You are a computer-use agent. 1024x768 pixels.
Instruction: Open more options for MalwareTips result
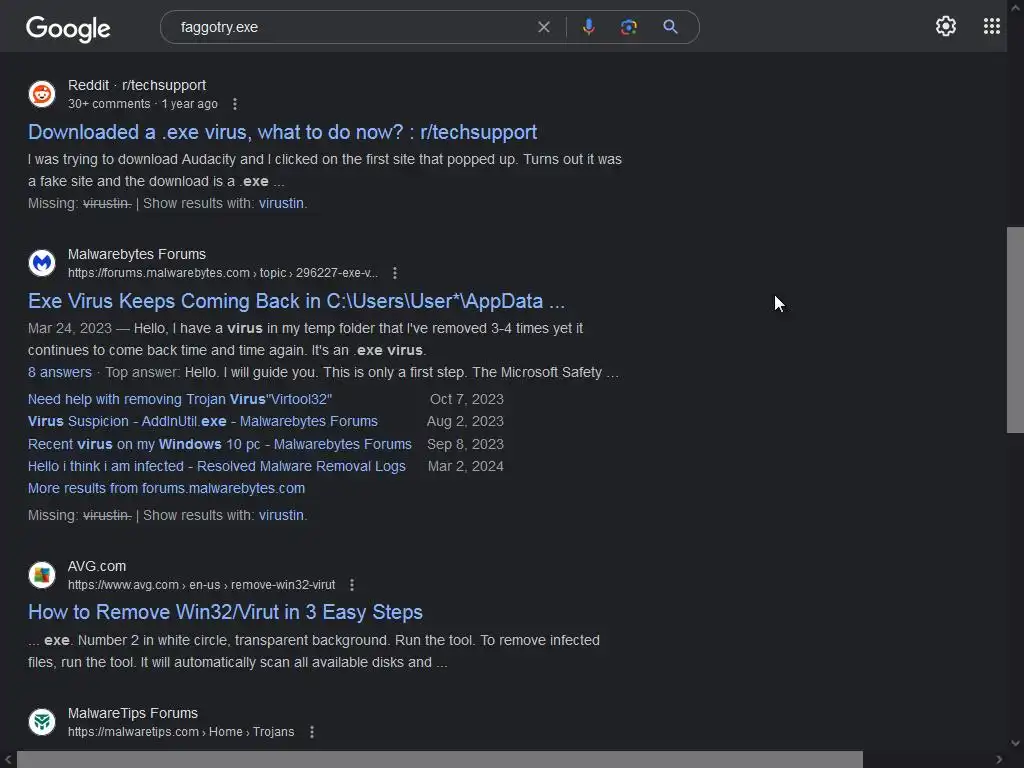pos(312,732)
